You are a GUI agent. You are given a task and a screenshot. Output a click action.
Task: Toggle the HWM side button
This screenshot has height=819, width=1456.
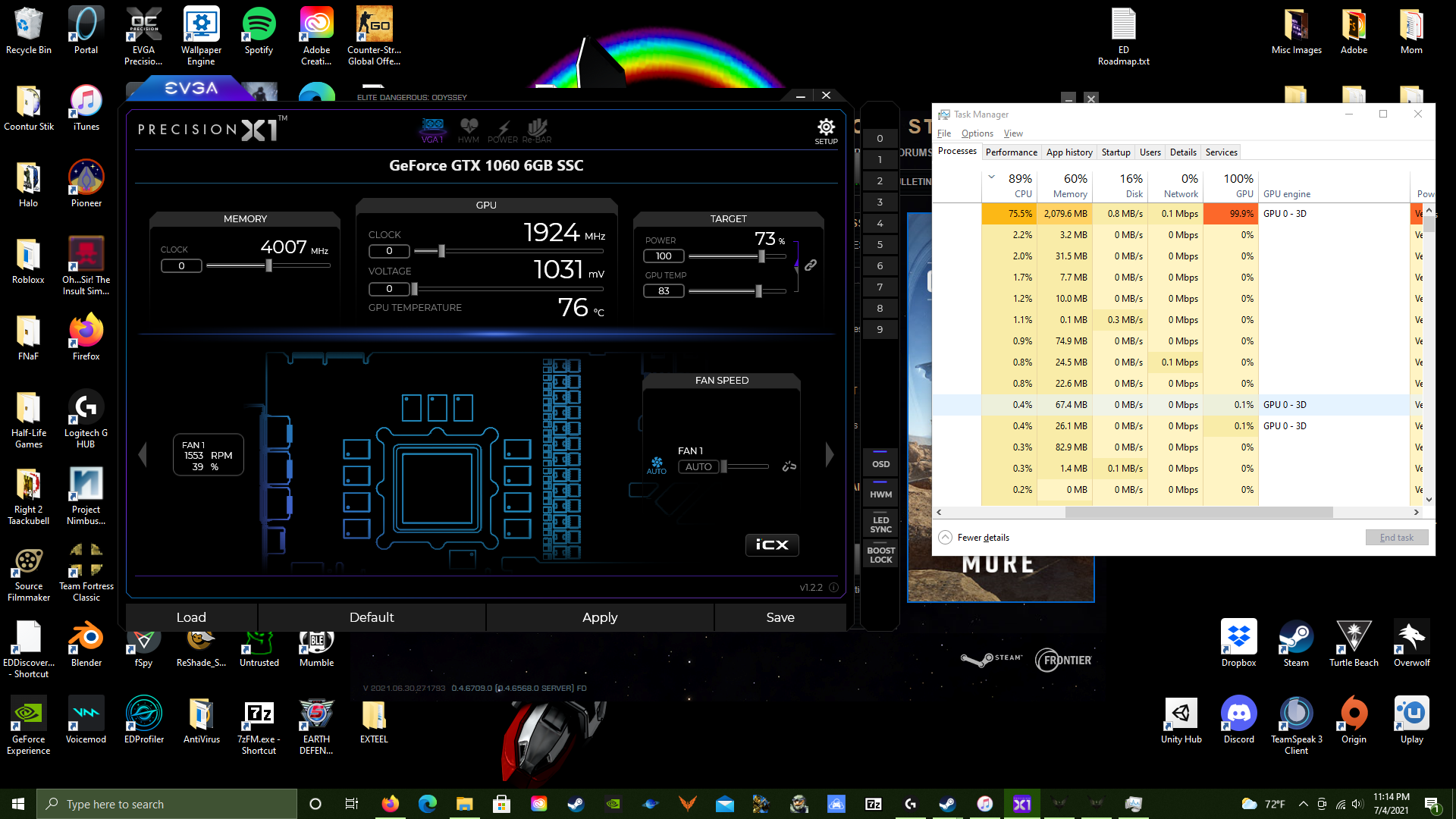[880, 491]
